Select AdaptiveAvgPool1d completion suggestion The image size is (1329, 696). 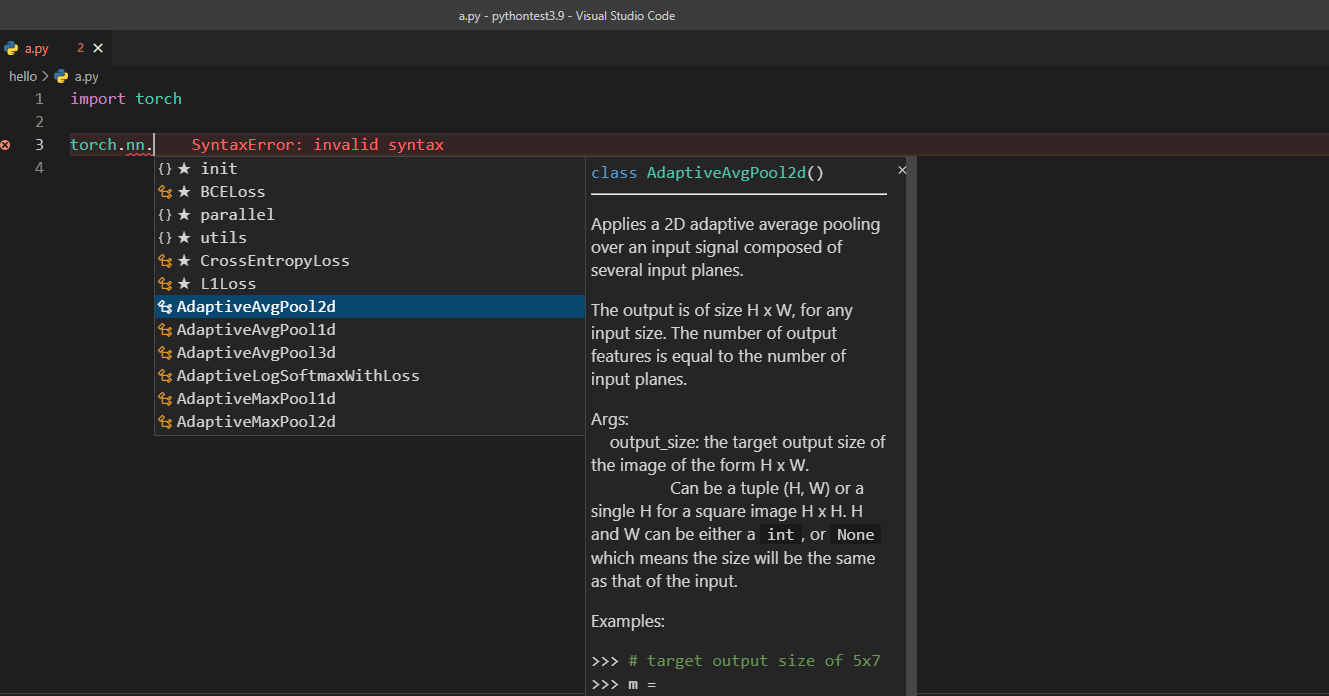pos(256,329)
